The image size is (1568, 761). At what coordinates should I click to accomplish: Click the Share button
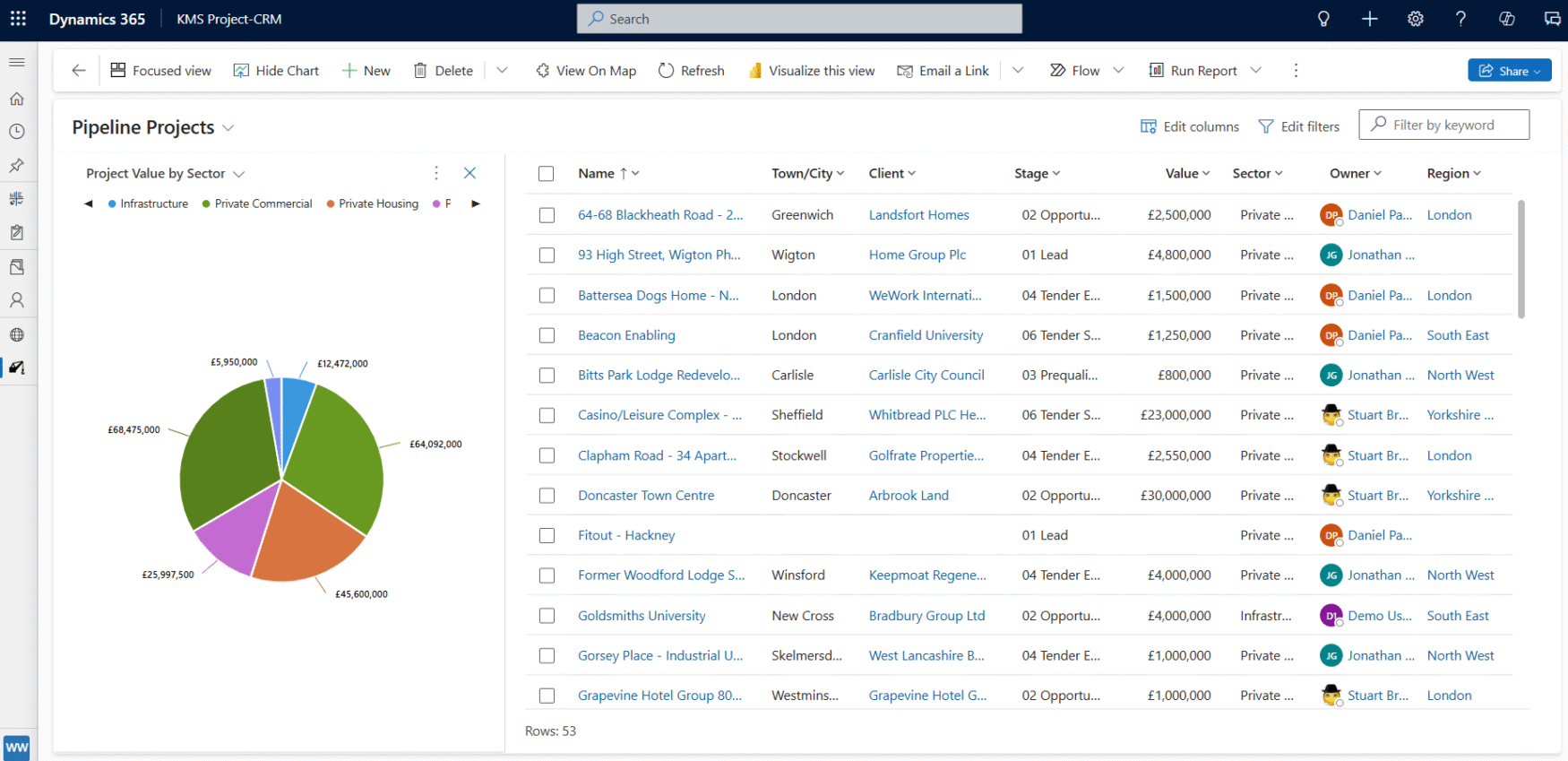coord(1509,71)
